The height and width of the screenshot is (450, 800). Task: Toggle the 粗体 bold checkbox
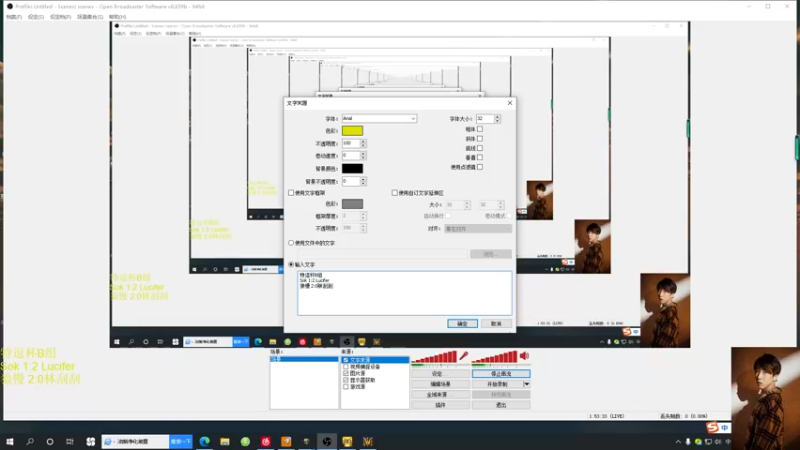pos(480,129)
